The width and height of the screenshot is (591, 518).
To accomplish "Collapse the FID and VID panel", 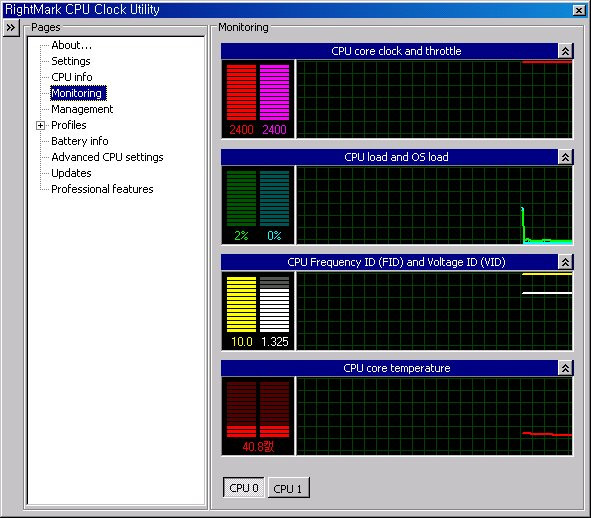I will tap(565, 262).
